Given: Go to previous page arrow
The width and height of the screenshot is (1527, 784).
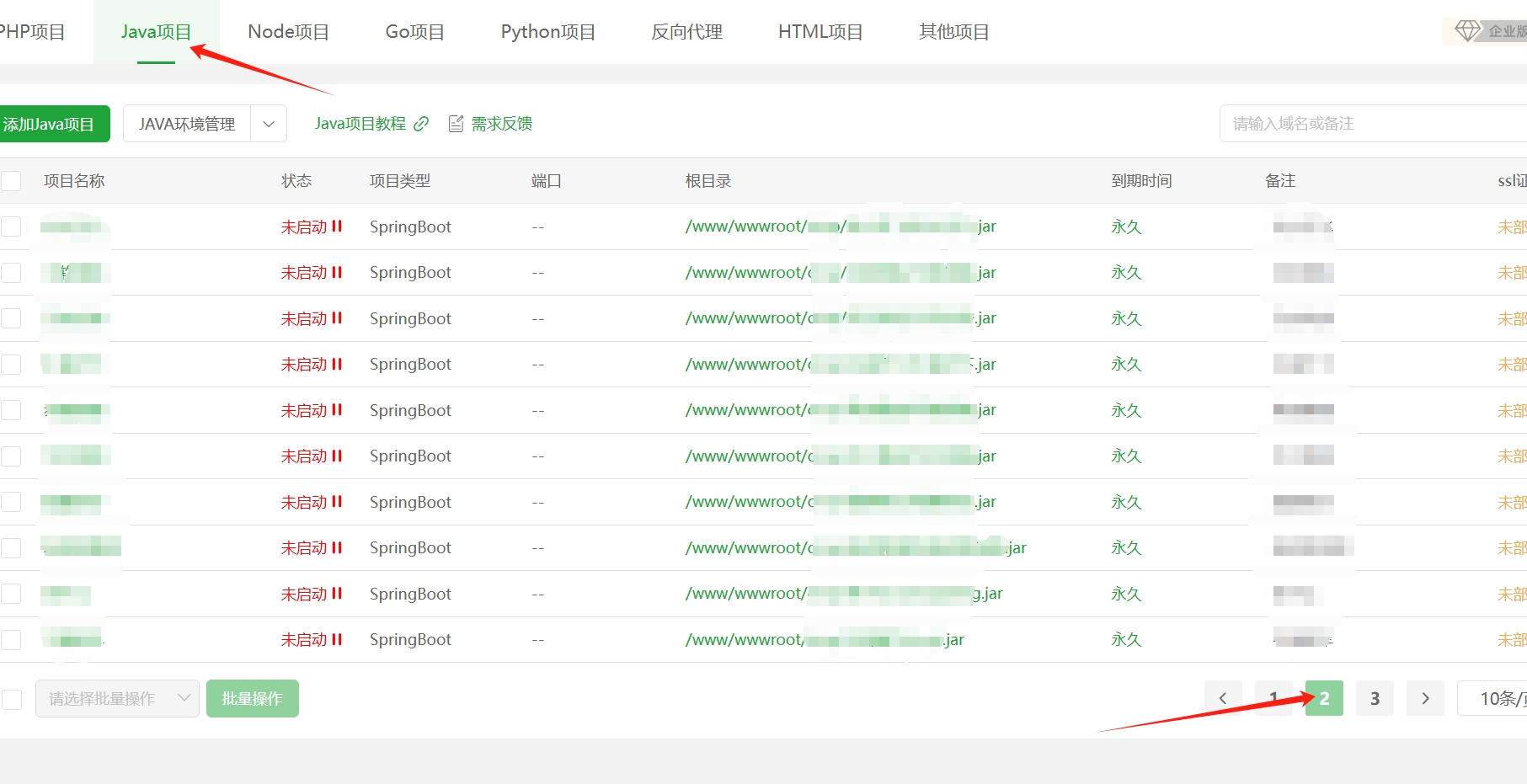Looking at the screenshot, I should tap(1223, 698).
